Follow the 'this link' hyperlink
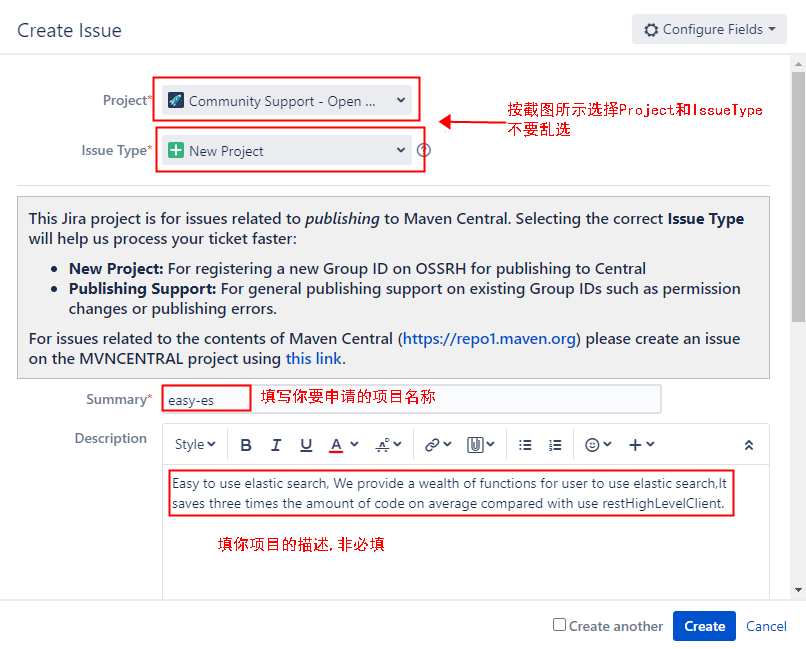806x649 pixels. click(x=314, y=359)
